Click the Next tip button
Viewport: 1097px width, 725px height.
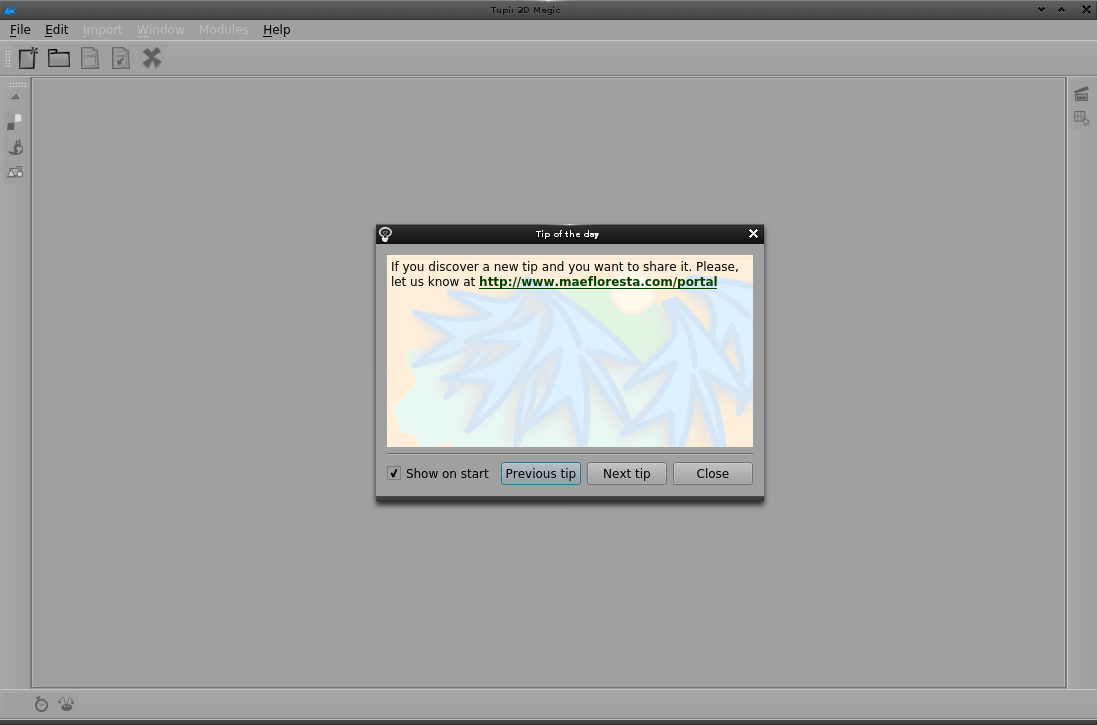[626, 473]
